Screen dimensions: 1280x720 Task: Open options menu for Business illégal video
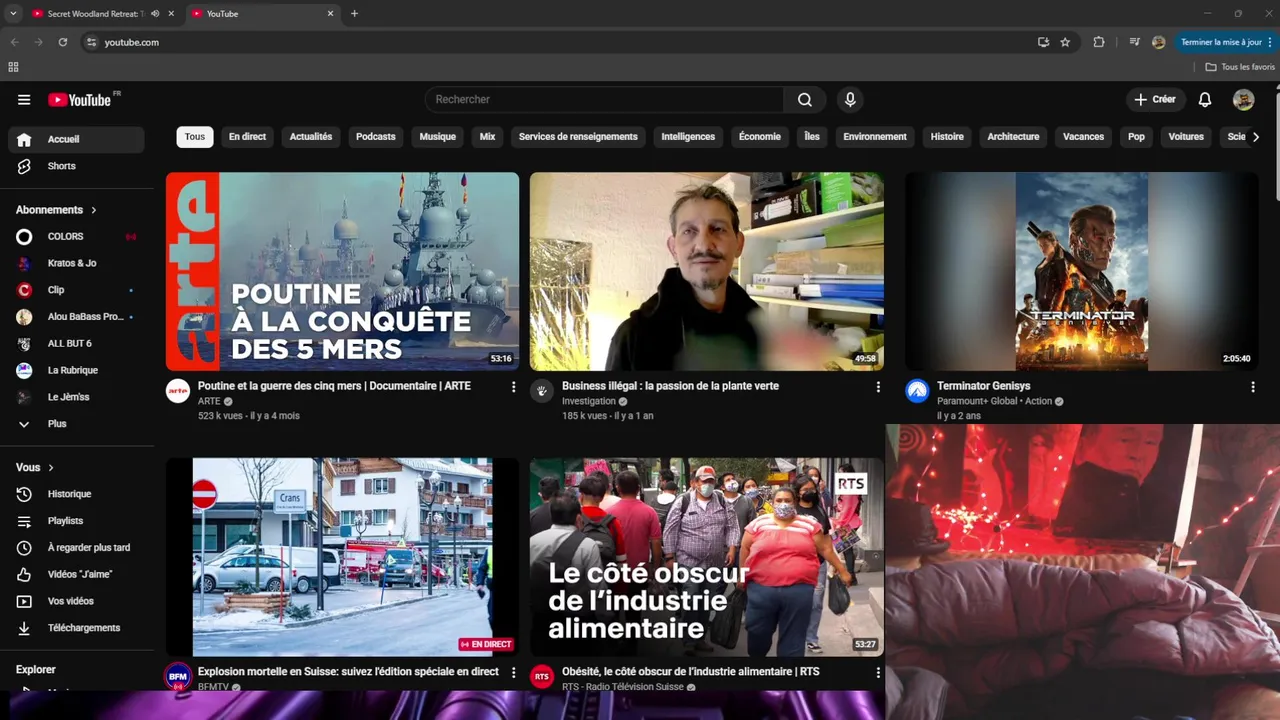pos(878,387)
